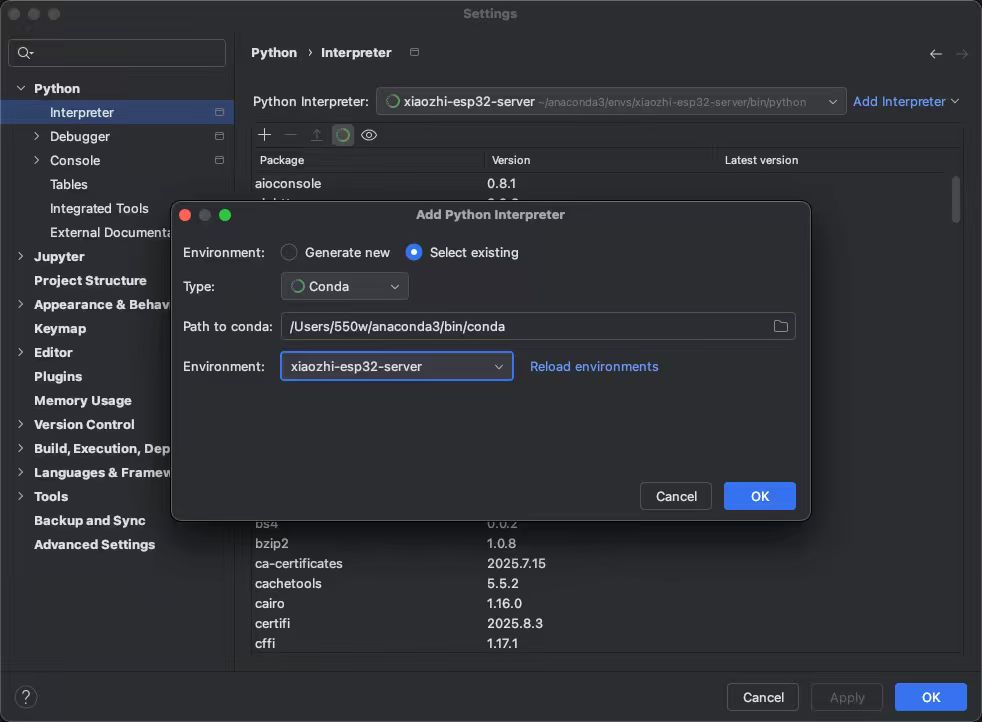Select Keymap in the settings sidebar
982x722 pixels.
(x=60, y=328)
